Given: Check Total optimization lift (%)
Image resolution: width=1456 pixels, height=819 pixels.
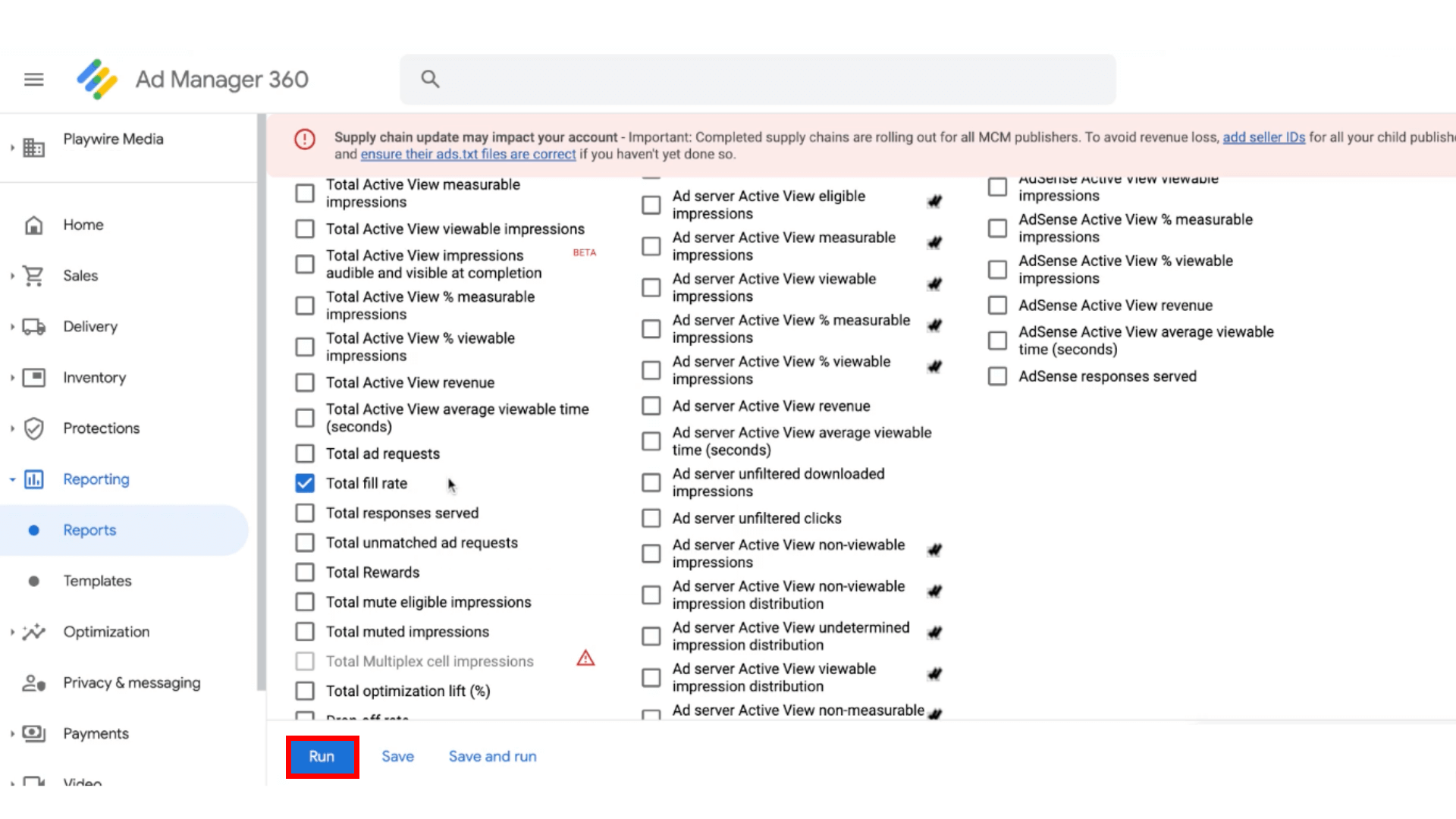Looking at the screenshot, I should pyautogui.click(x=305, y=692).
